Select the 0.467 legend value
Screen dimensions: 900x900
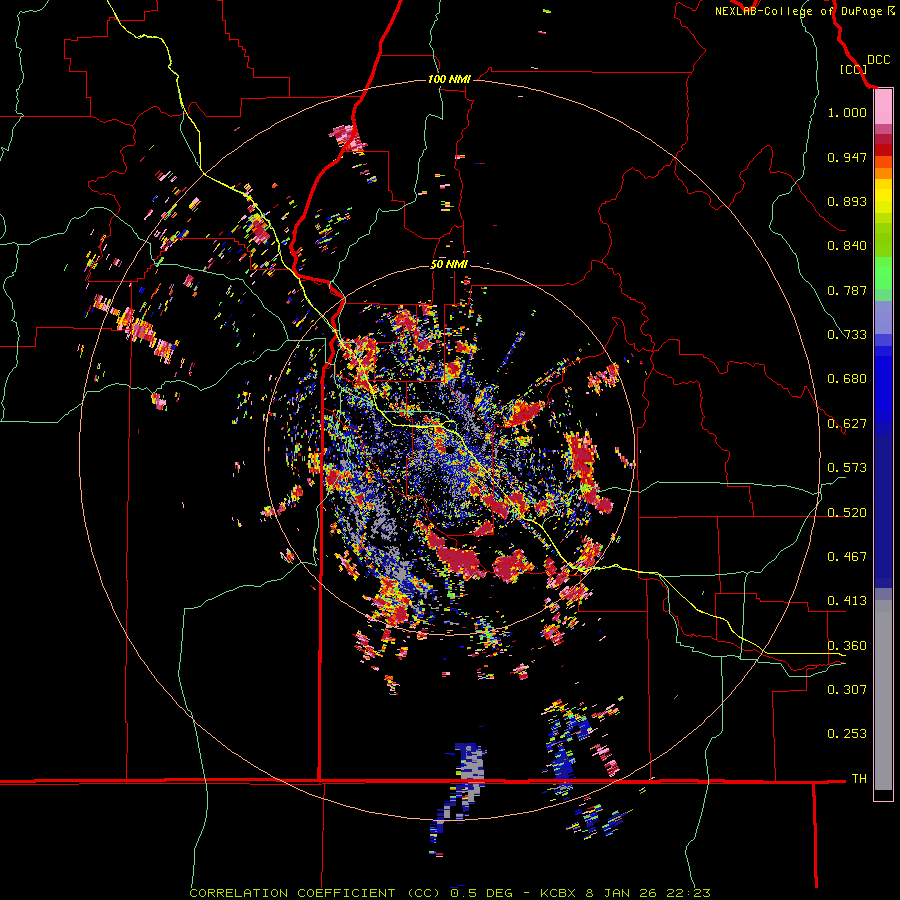click(x=847, y=557)
